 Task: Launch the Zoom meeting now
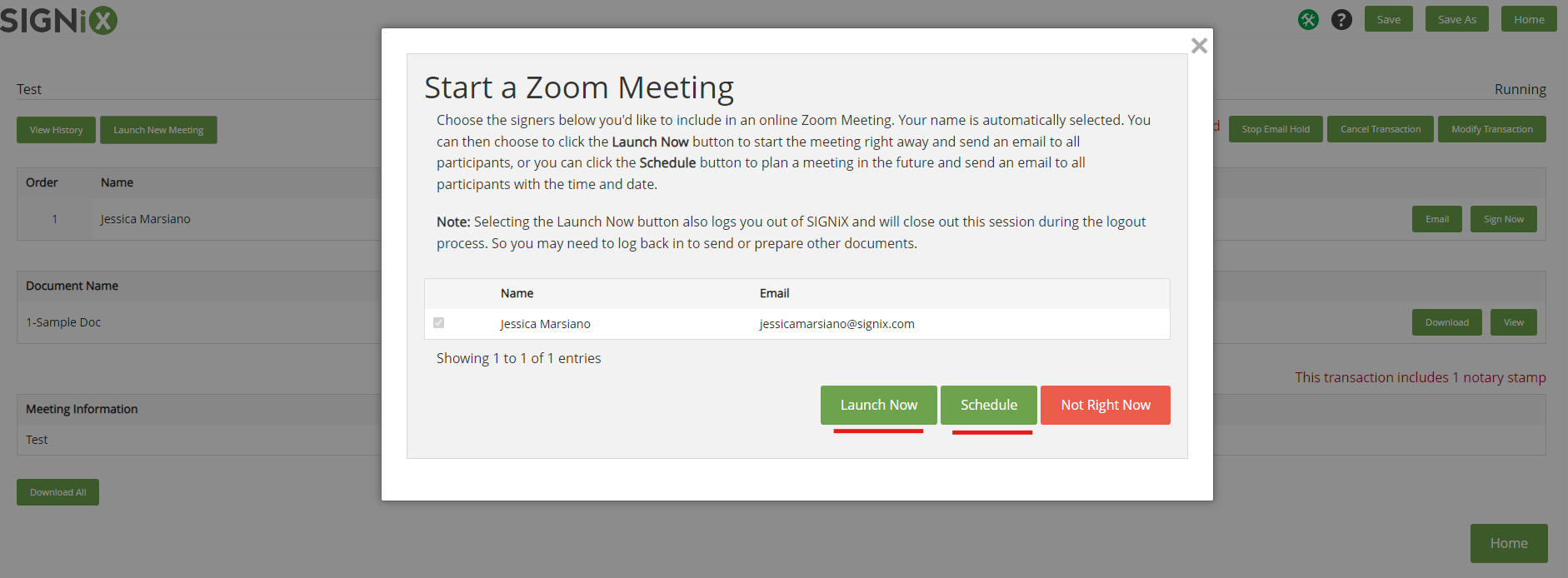pos(879,405)
